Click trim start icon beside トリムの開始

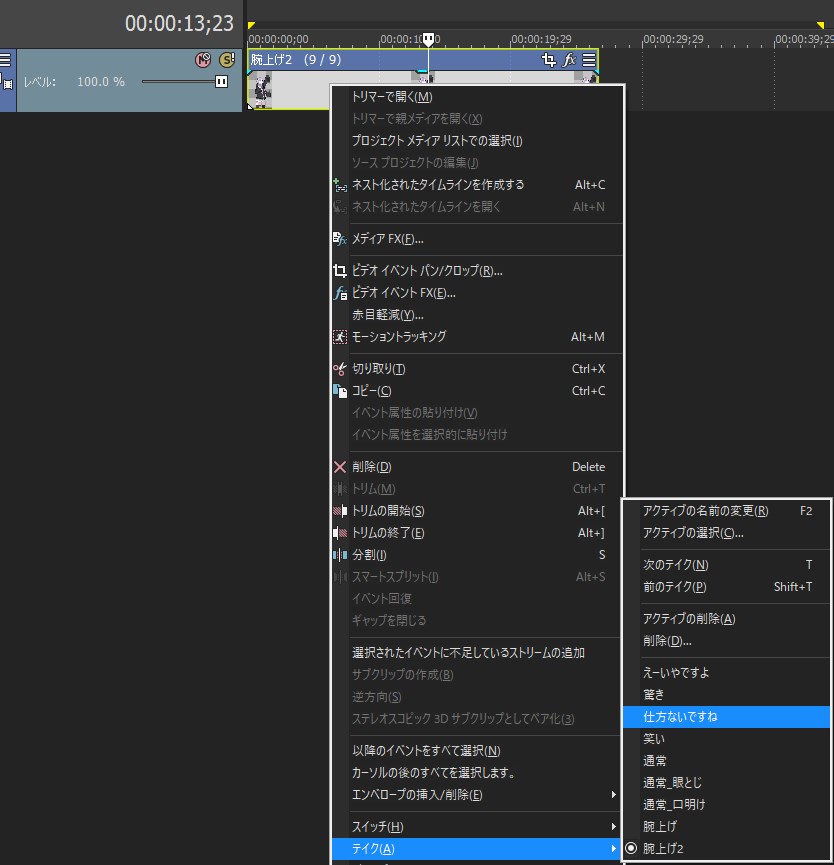[340, 511]
